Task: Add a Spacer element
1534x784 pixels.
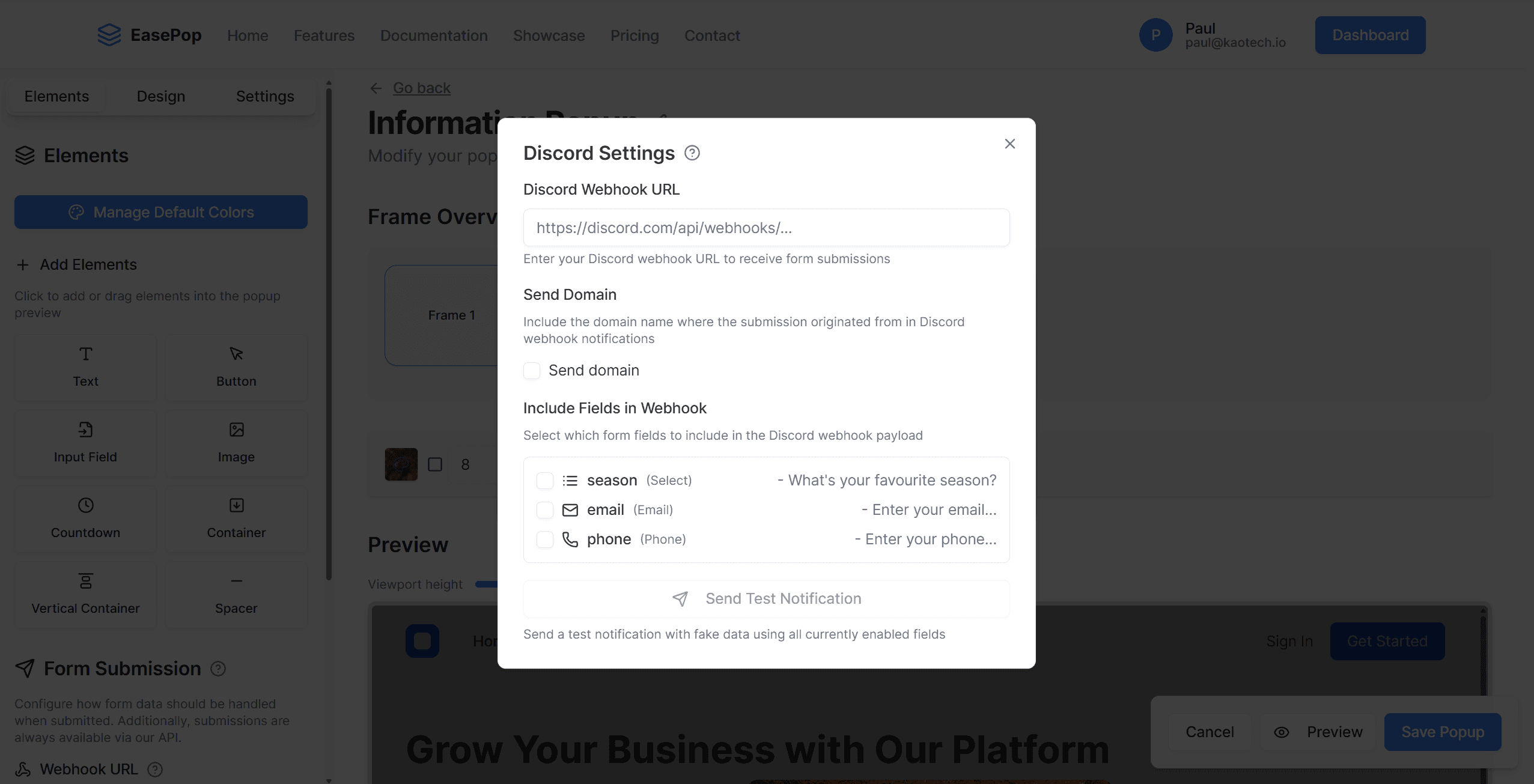Action: [236, 594]
